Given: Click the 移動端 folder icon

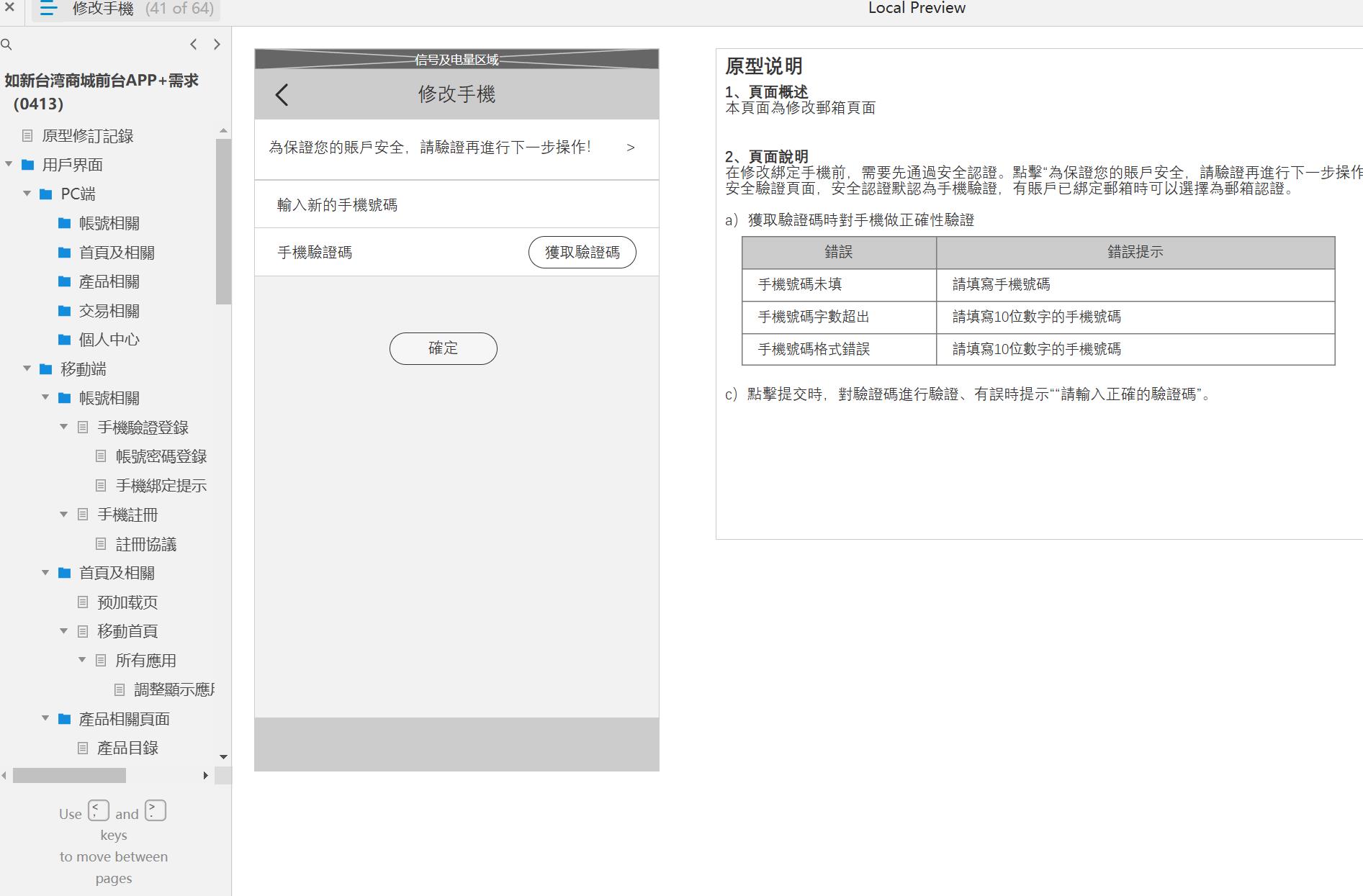Looking at the screenshot, I should pyautogui.click(x=46, y=369).
